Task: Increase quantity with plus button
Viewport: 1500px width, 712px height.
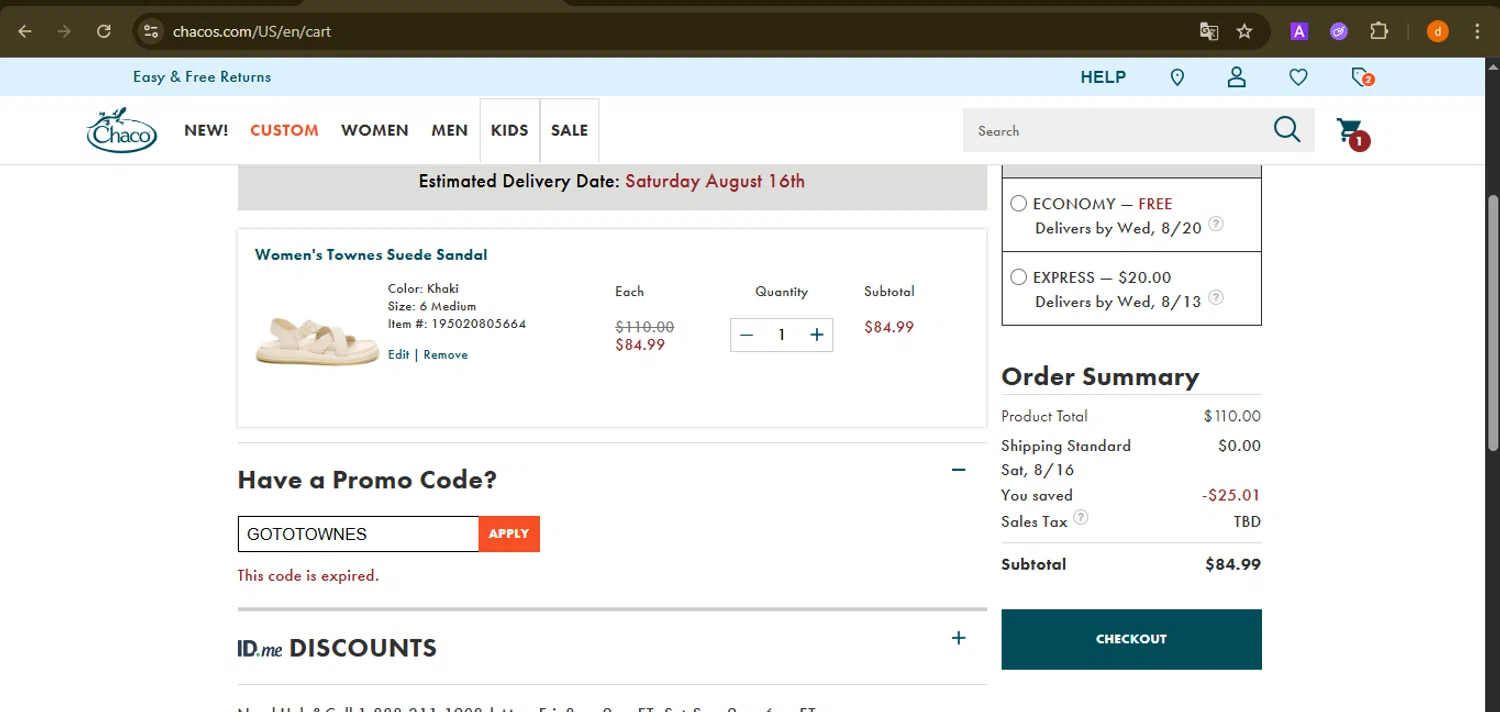Action: [x=817, y=335]
